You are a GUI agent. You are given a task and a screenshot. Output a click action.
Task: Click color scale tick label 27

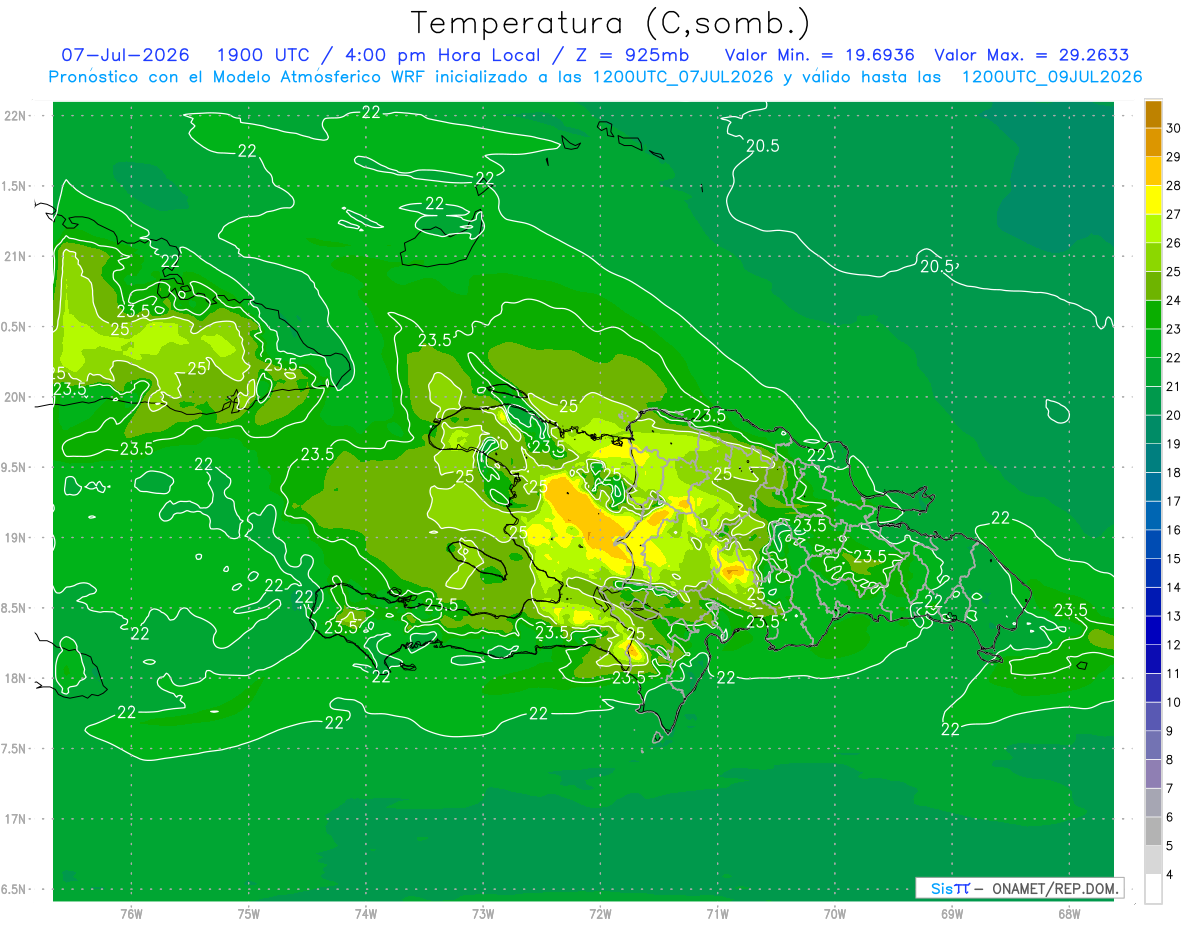click(1173, 214)
